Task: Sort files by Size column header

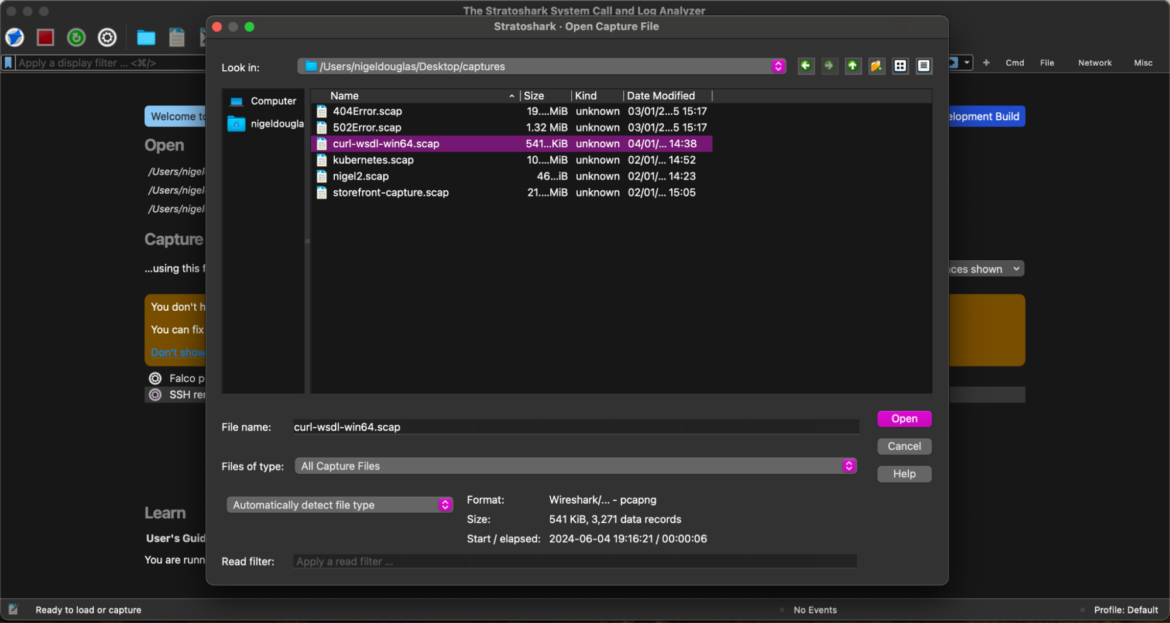Action: pos(546,96)
